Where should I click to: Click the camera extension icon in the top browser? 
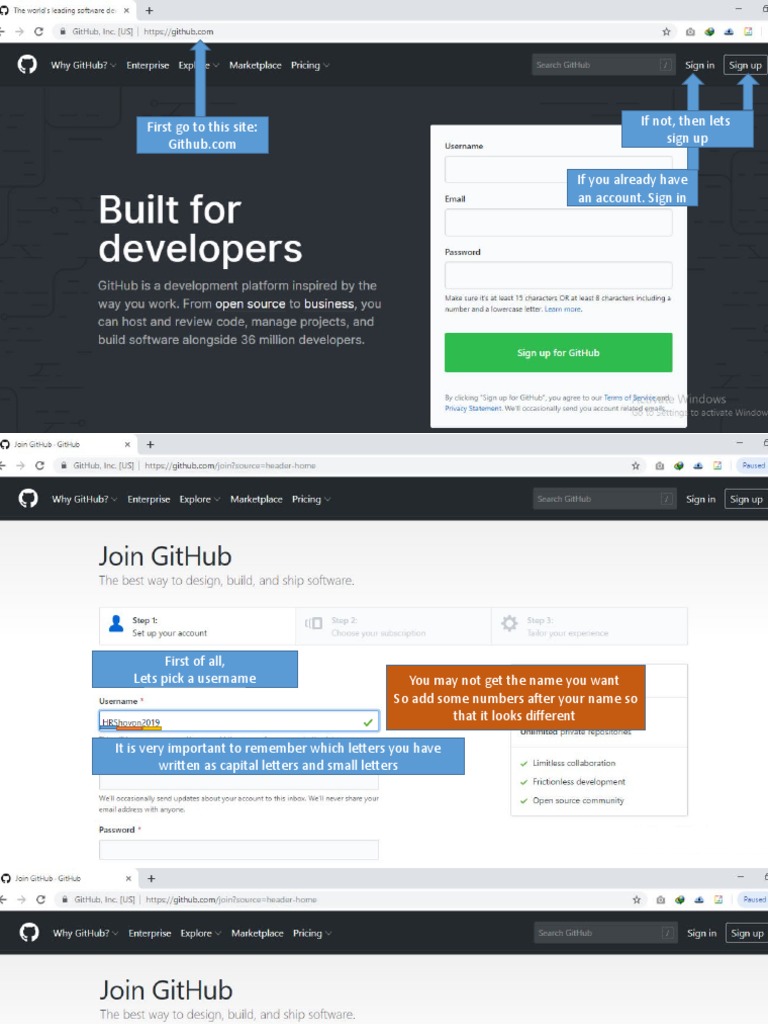[x=690, y=31]
